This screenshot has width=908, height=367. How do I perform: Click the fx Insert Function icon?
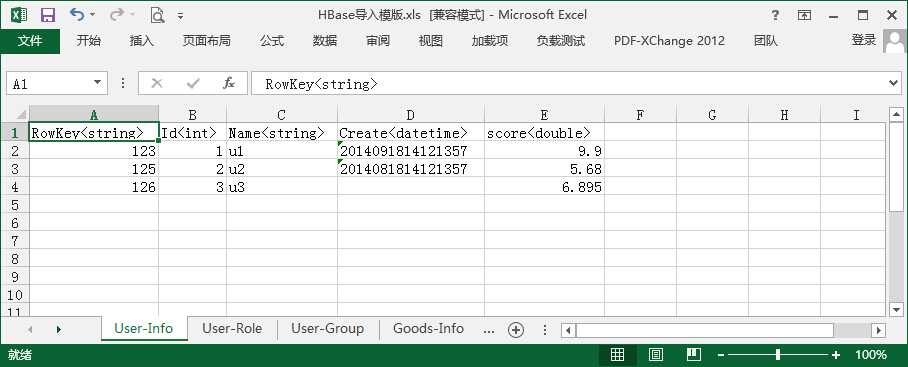click(229, 83)
